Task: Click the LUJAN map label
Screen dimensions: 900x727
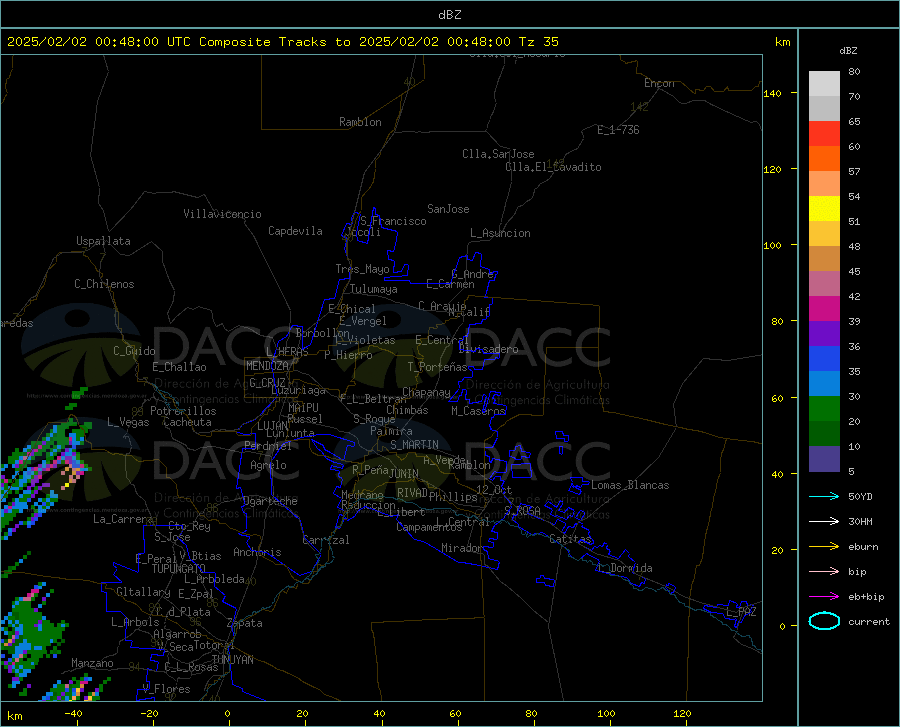Action: (272, 426)
